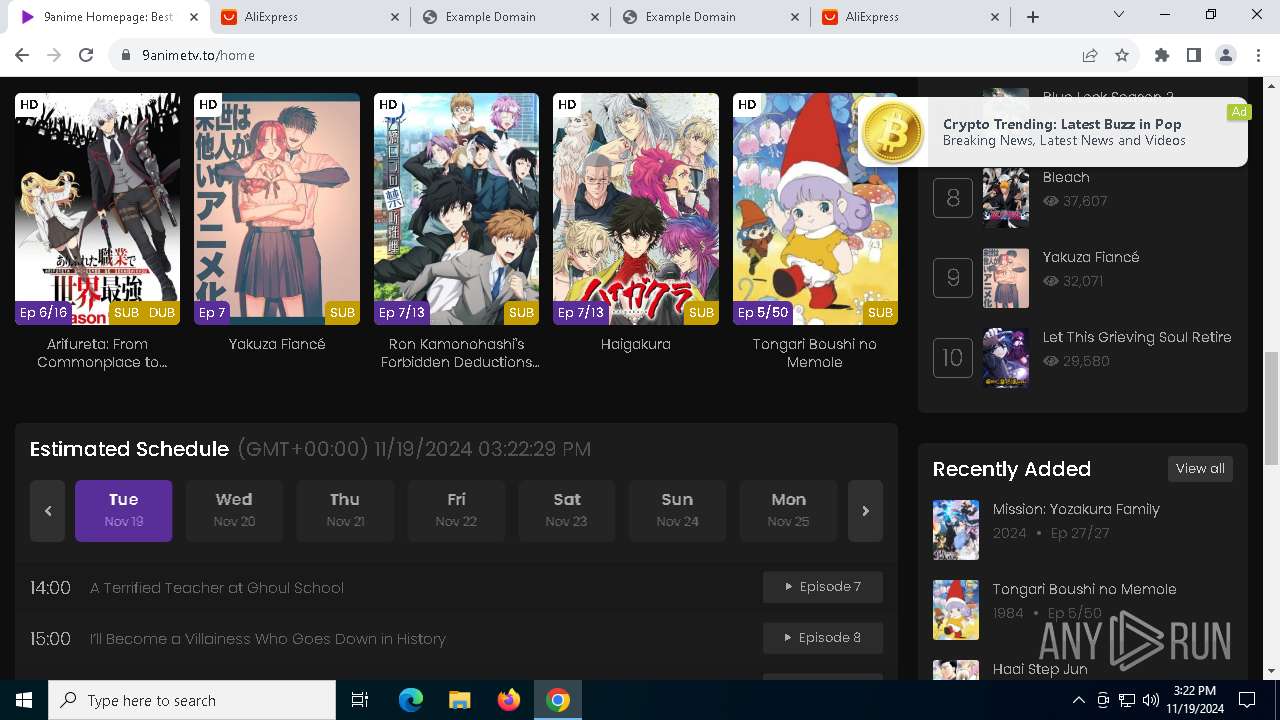Open Mission: Yozakura Family recently added
The image size is (1280, 720).
point(1076,509)
